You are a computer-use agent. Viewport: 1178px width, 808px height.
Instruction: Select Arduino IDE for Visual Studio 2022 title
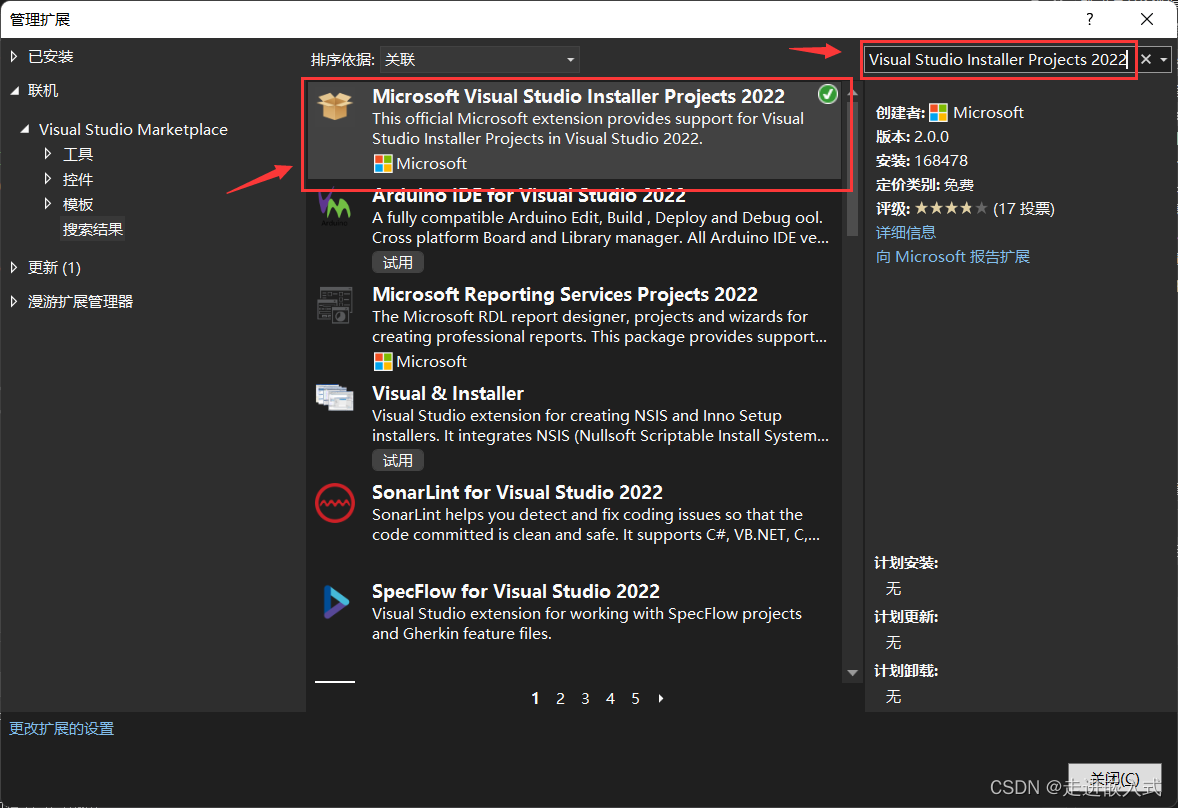529,195
